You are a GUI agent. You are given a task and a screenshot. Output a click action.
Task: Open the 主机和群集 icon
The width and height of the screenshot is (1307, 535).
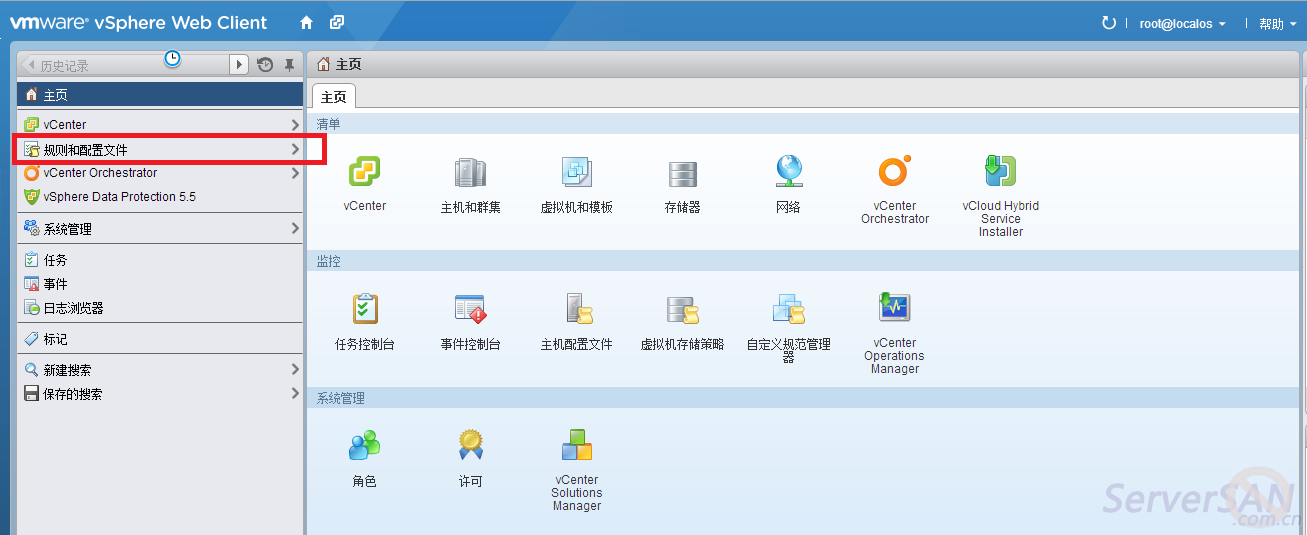(470, 173)
